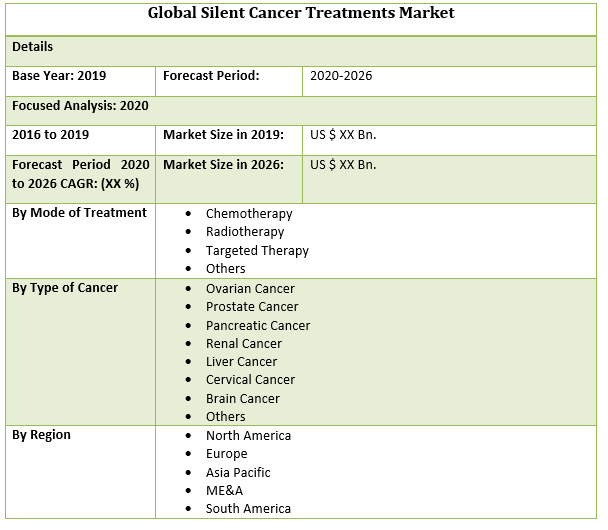Click the Asia Pacific region entry
The width and height of the screenshot is (608, 530).
238,472
